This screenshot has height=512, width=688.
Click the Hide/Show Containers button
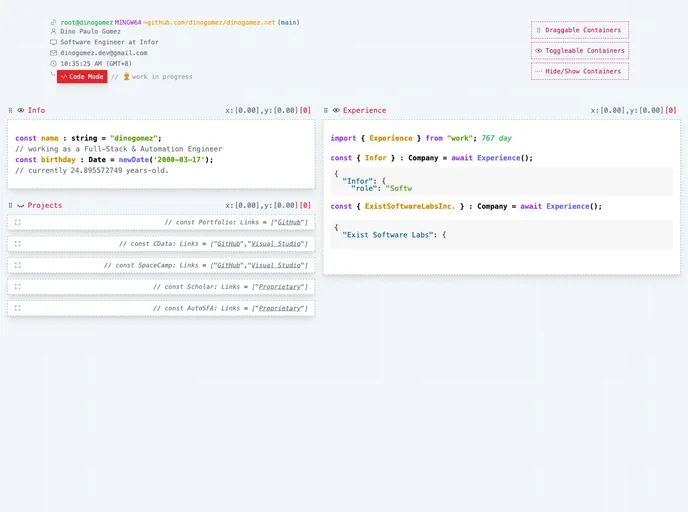(x=580, y=72)
